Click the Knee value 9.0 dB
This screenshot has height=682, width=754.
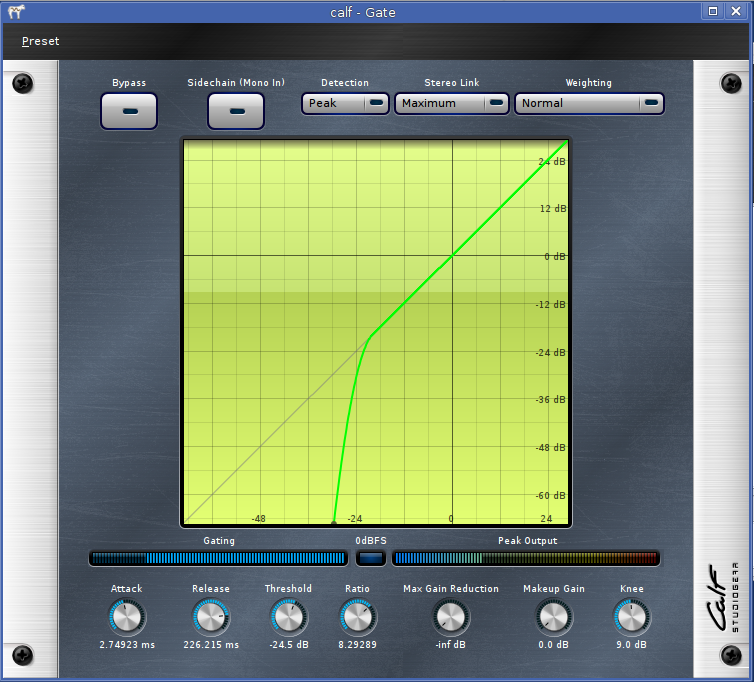pyautogui.click(x=631, y=644)
